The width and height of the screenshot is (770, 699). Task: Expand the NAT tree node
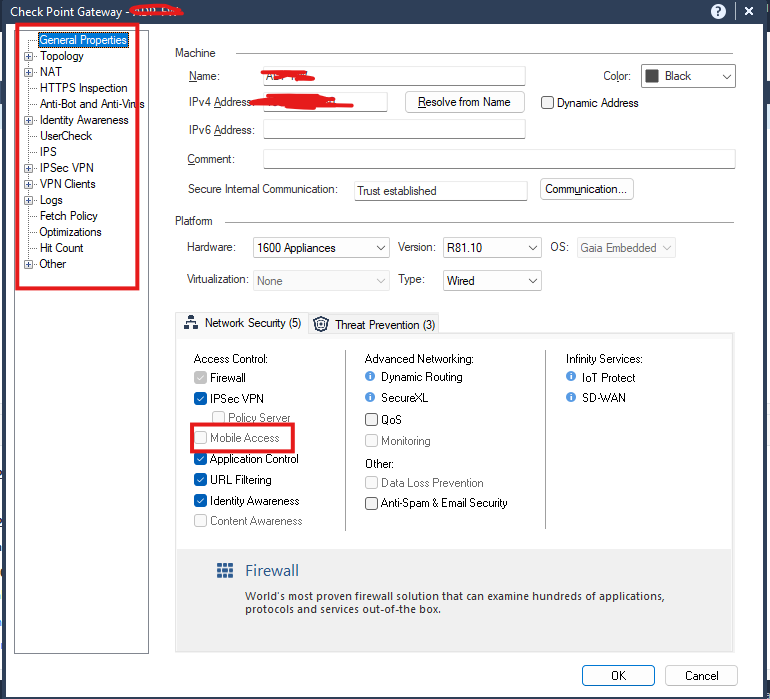[28, 72]
